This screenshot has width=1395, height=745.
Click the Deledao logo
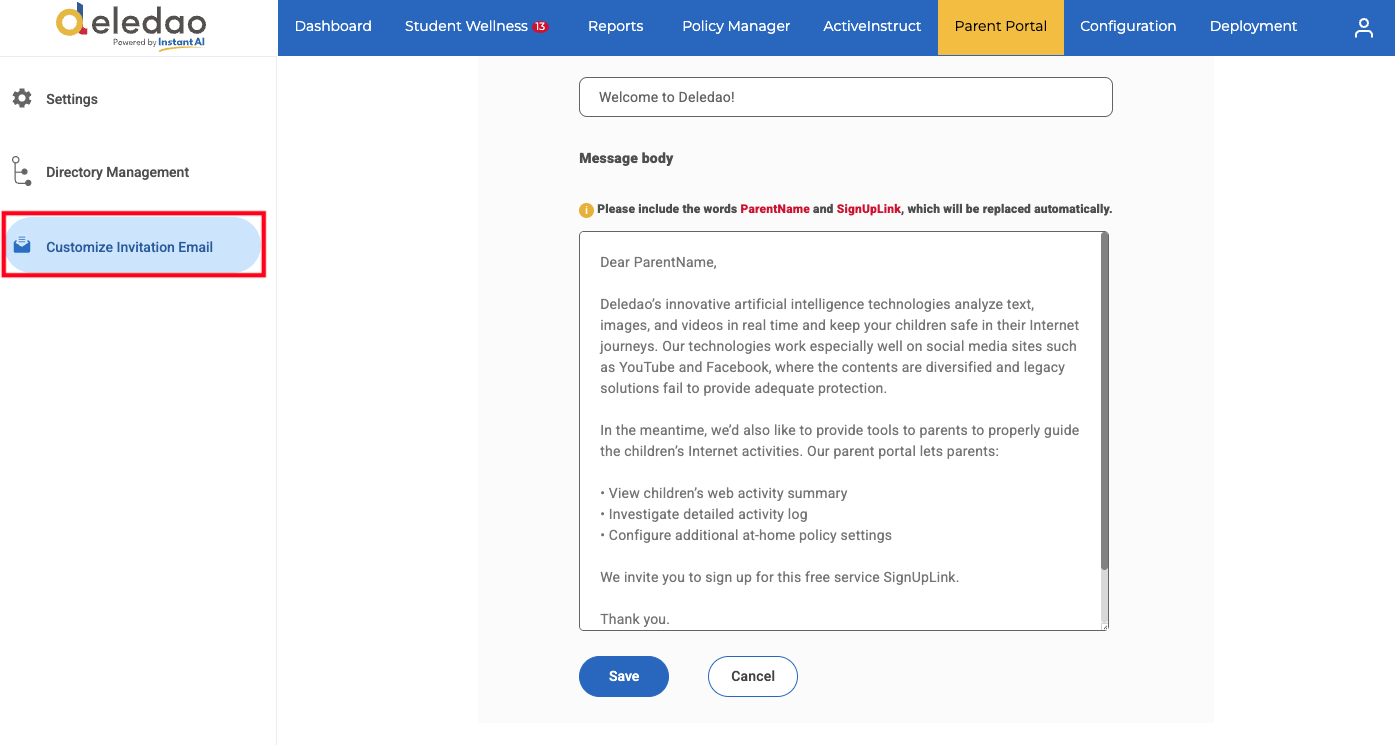point(131,25)
